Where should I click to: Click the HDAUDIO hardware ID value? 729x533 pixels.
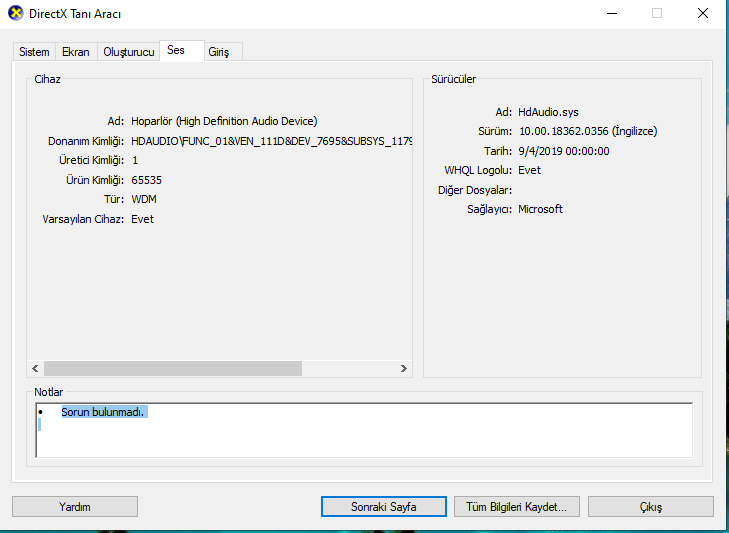tap(272, 141)
